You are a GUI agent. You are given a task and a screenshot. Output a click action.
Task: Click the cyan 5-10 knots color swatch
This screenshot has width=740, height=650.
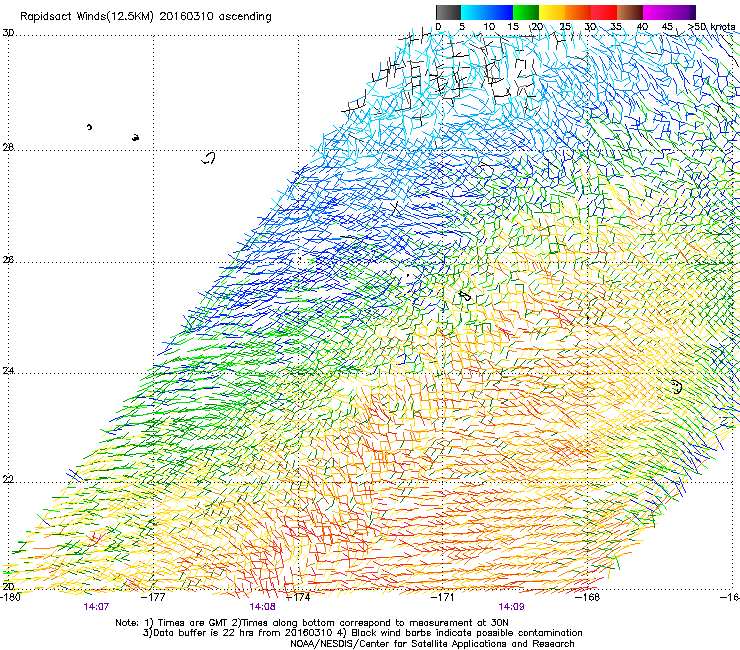[473, 12]
